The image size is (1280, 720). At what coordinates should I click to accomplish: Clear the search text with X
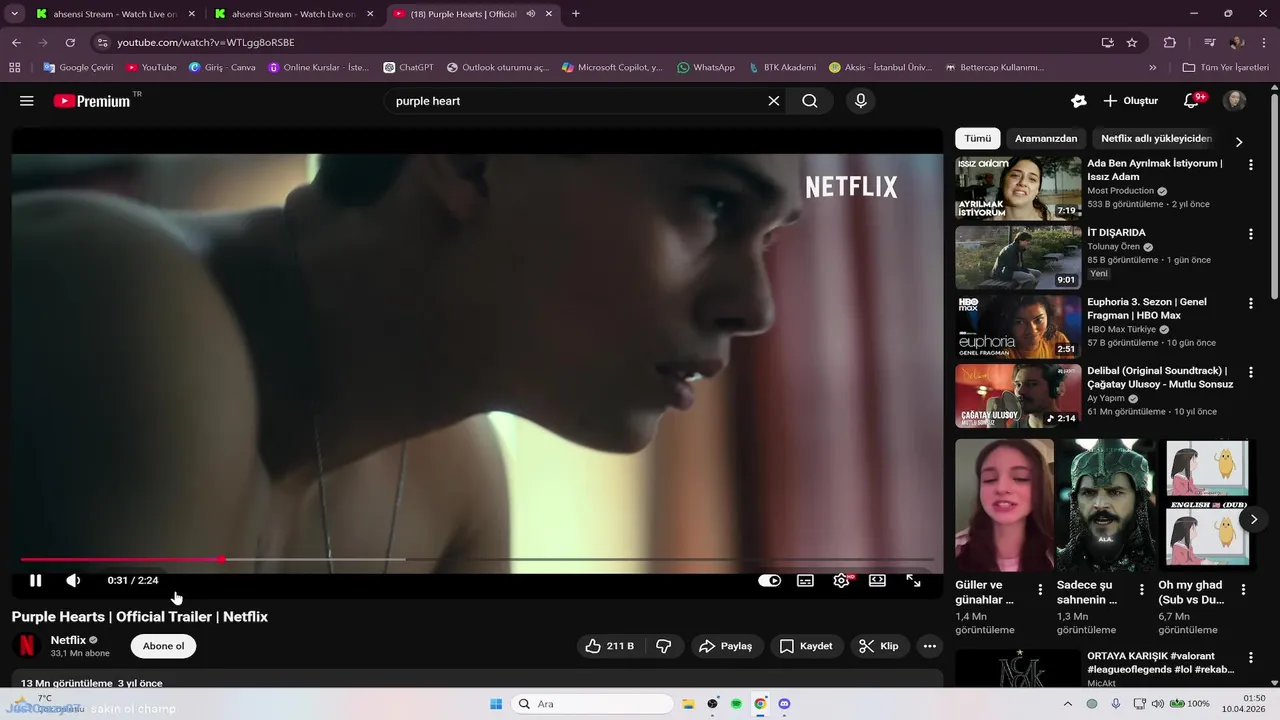(x=773, y=101)
